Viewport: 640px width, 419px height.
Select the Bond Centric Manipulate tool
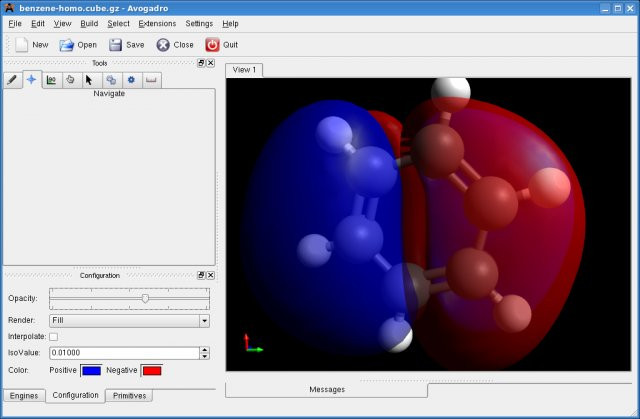[51, 80]
